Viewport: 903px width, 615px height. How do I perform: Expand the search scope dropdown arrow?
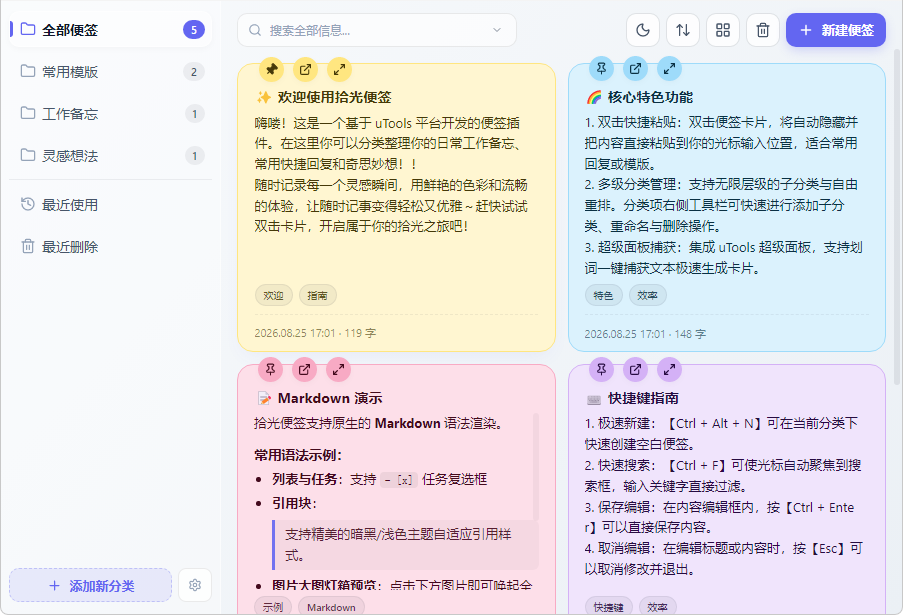click(497, 30)
